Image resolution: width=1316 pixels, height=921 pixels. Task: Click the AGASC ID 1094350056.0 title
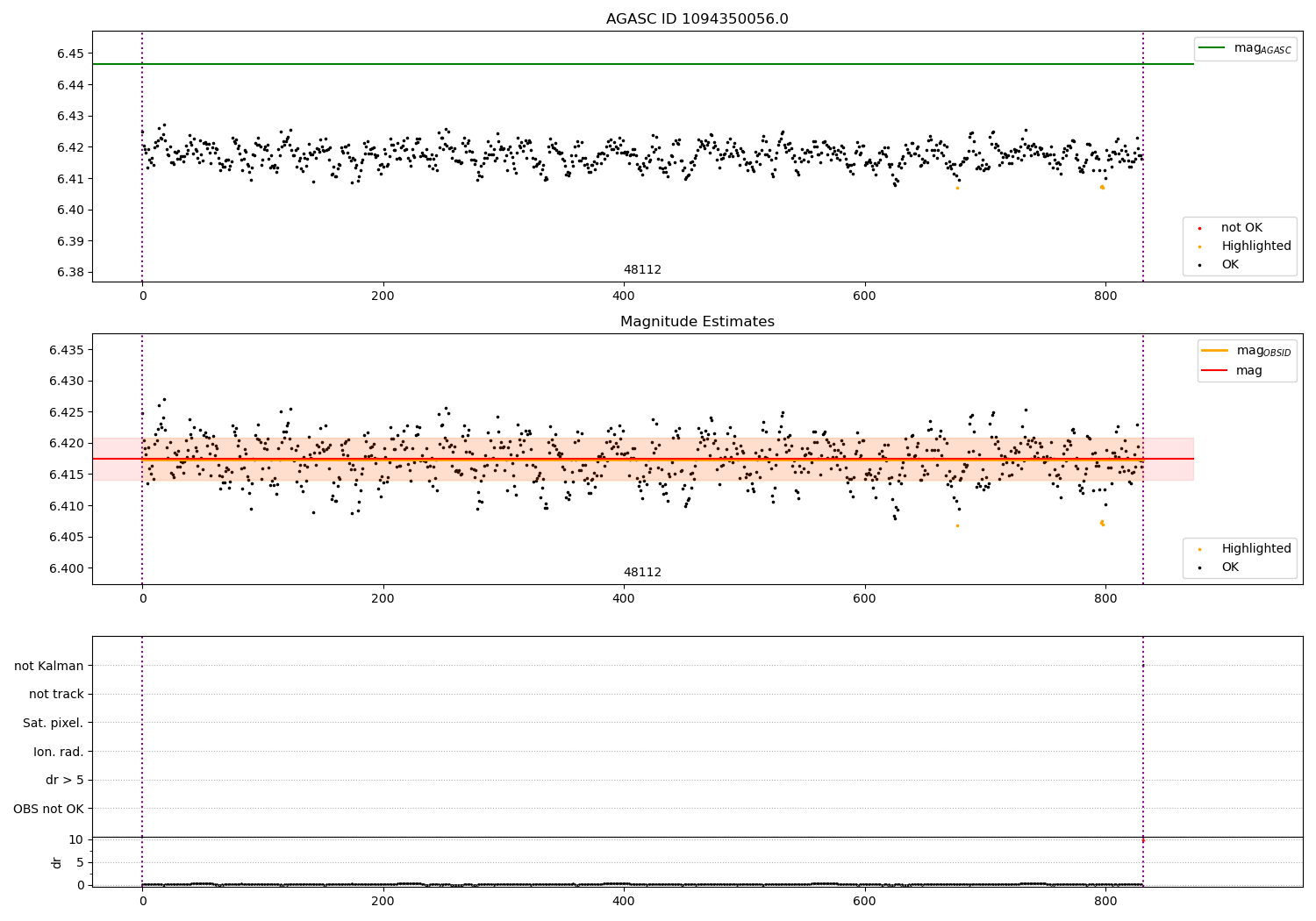coord(697,19)
